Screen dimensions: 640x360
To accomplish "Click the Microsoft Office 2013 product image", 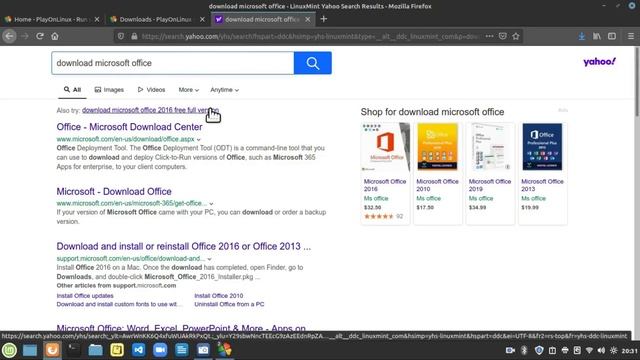I will pyautogui.click(x=542, y=147).
